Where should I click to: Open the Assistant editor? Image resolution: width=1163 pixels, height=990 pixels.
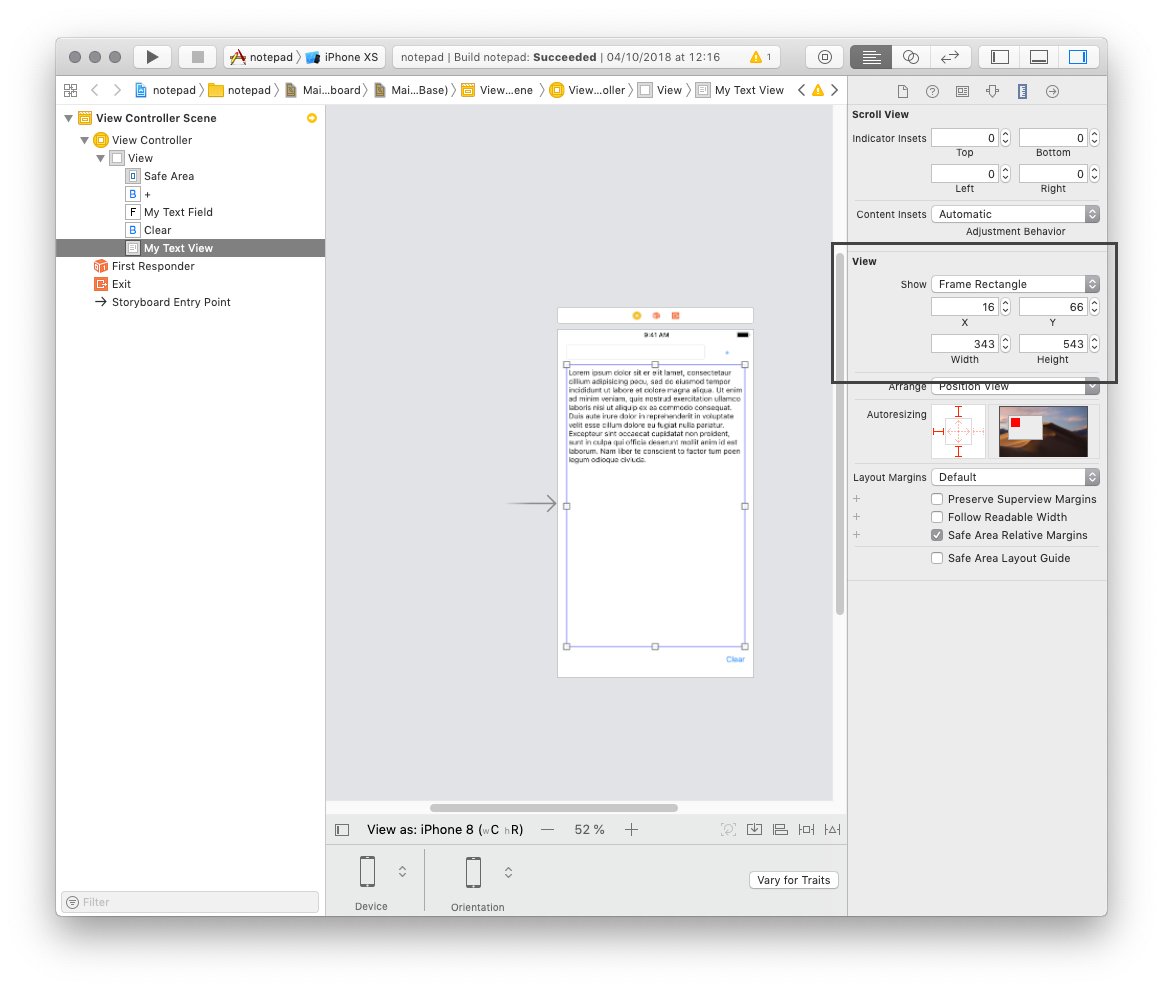coord(910,57)
